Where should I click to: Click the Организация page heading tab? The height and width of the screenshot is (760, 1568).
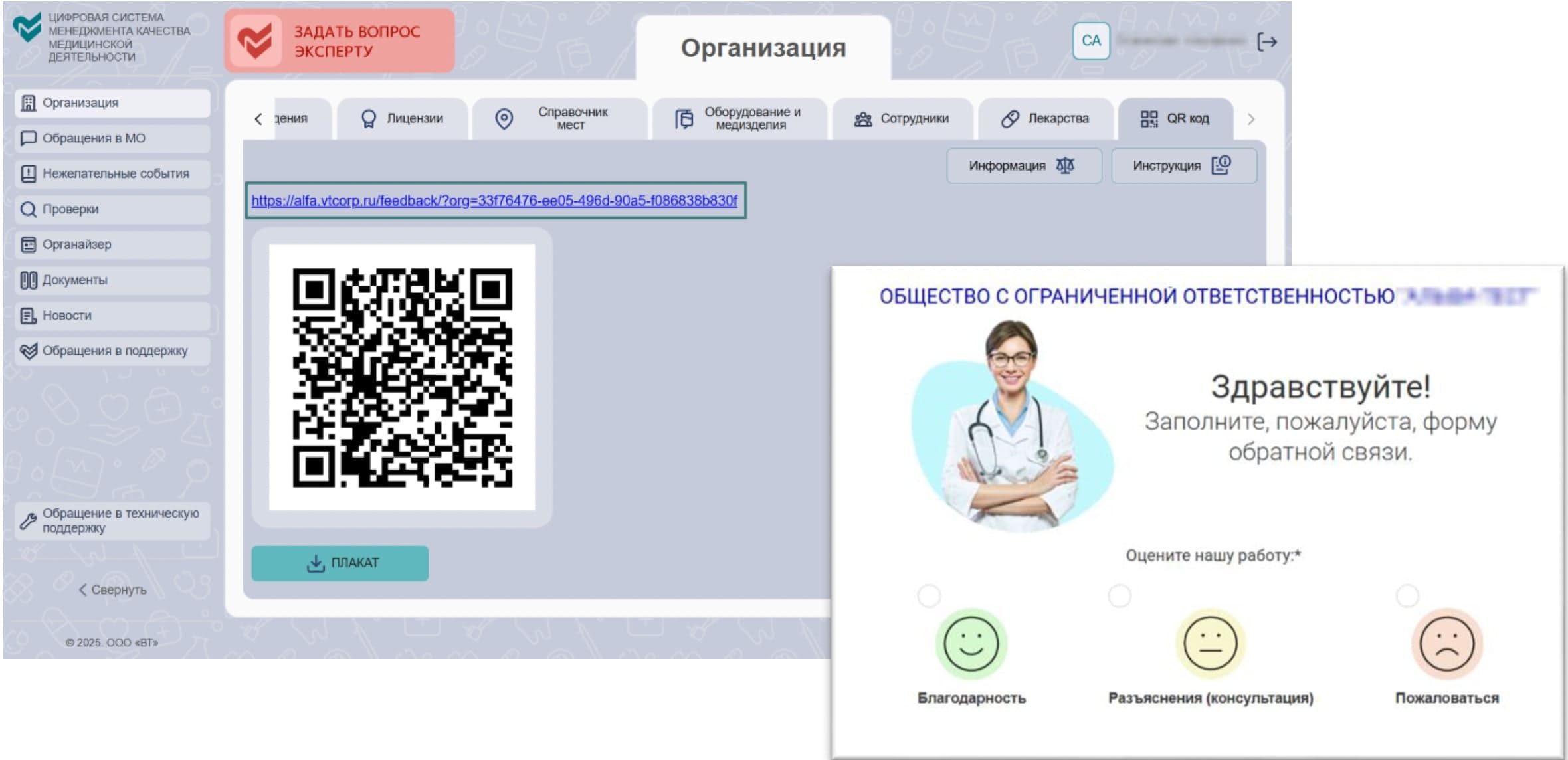tap(763, 48)
